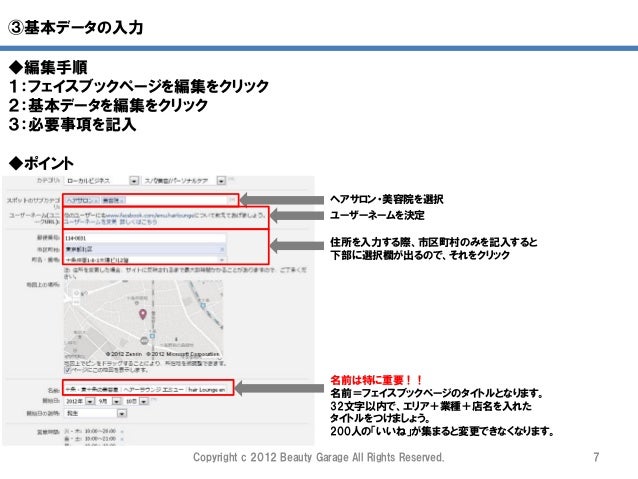The image size is (638, 479).
Task: Remove the 10:00~21:00 business hours row
Action: click(122, 439)
